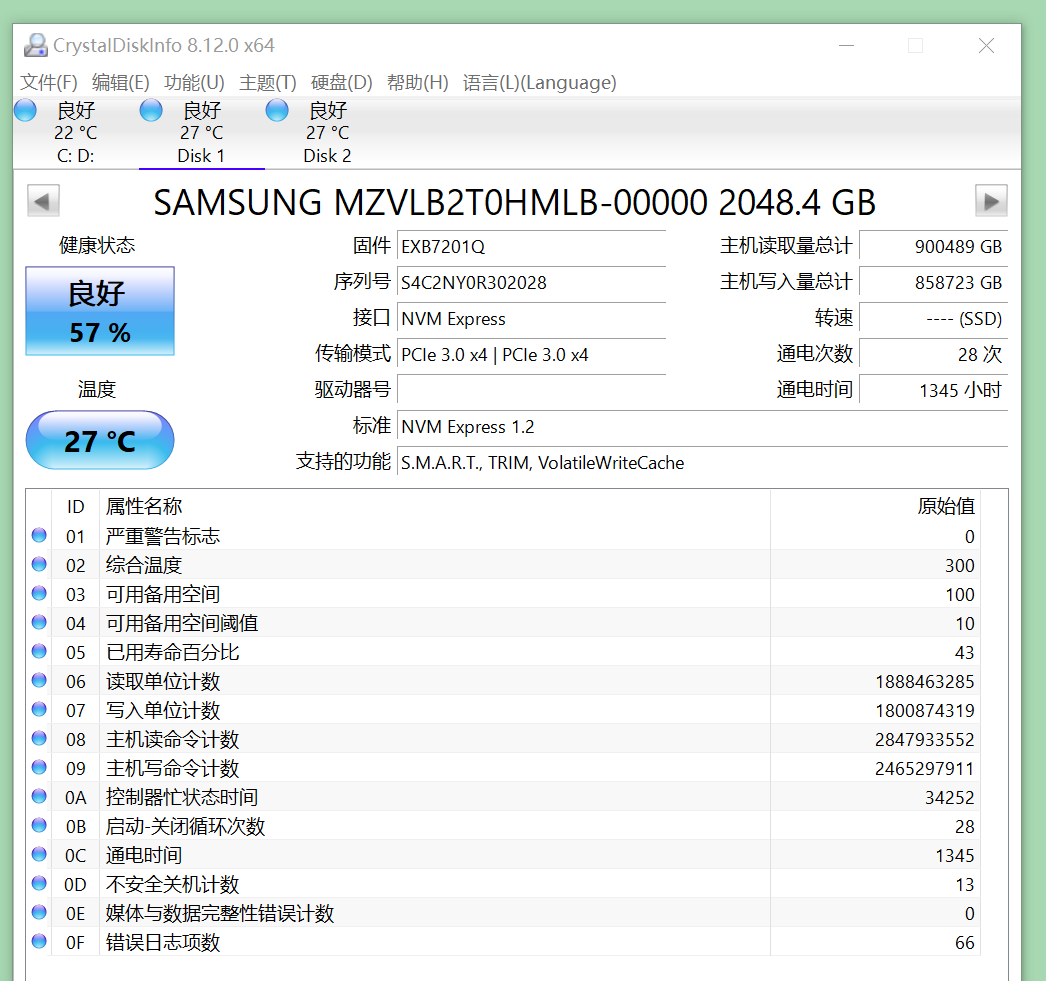This screenshot has height=981, width=1046.
Task: Open the 帮助(H) menu
Action: pos(418,83)
